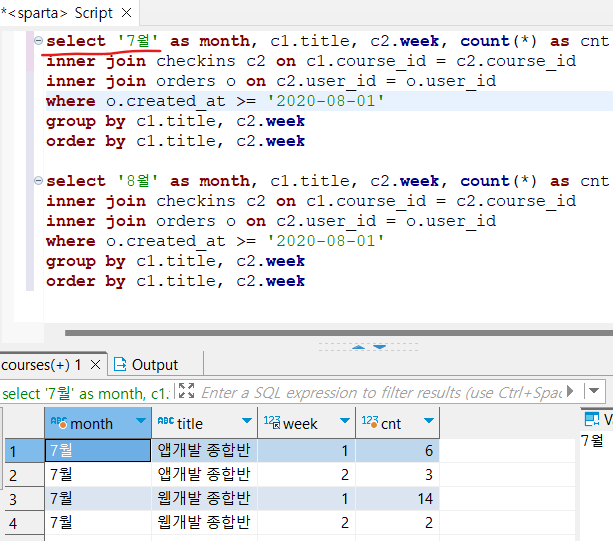Select the month column header
613x541 pixels.
tap(98, 423)
